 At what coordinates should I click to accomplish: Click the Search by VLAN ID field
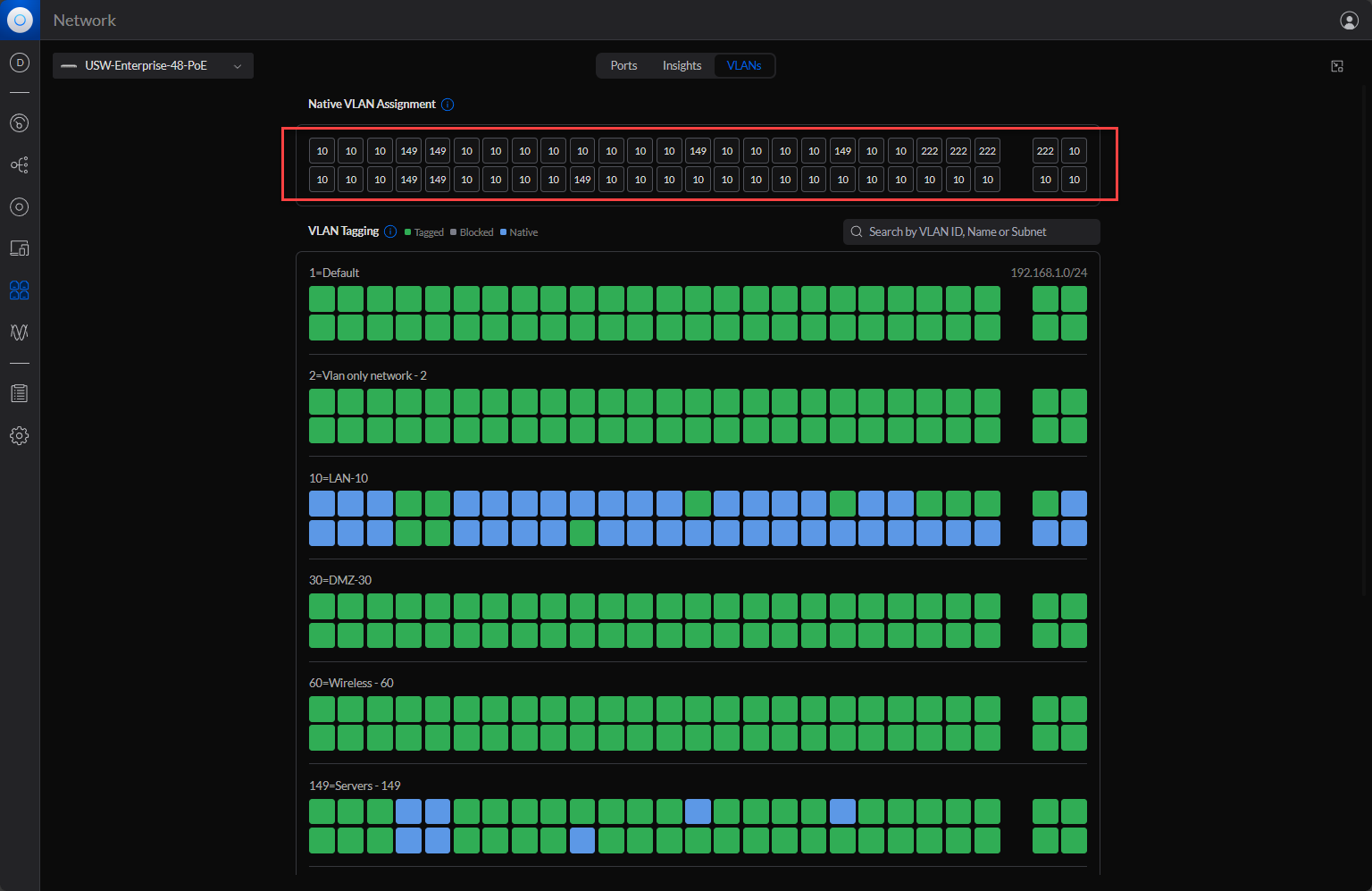[972, 232]
